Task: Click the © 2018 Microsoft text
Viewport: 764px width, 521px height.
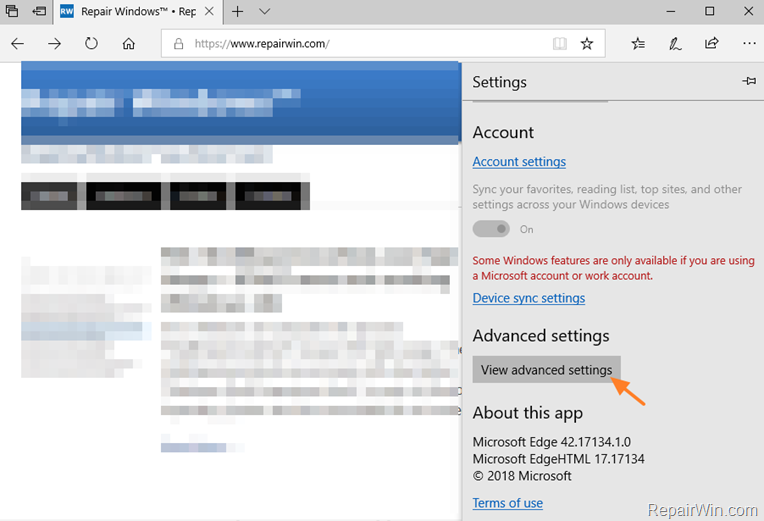Action: point(522,476)
